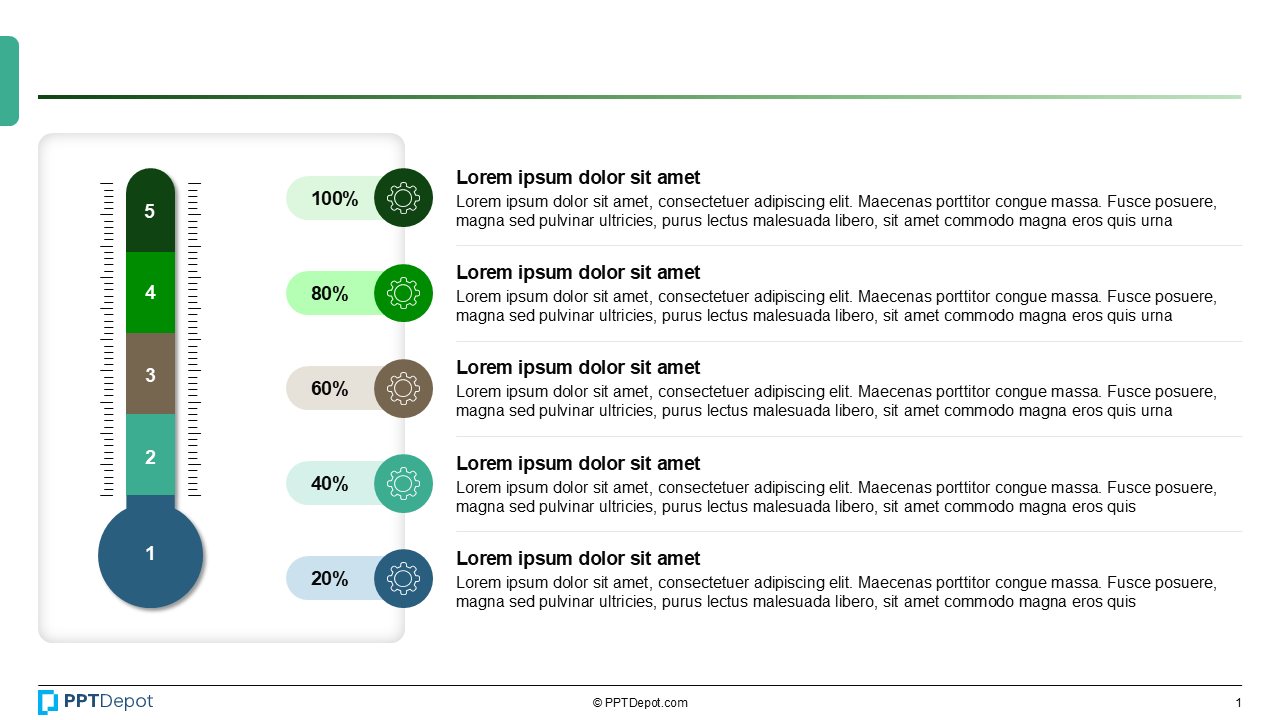Screen dimensions: 1280x720
Task: Click the 100% percentage label
Action: coord(334,198)
